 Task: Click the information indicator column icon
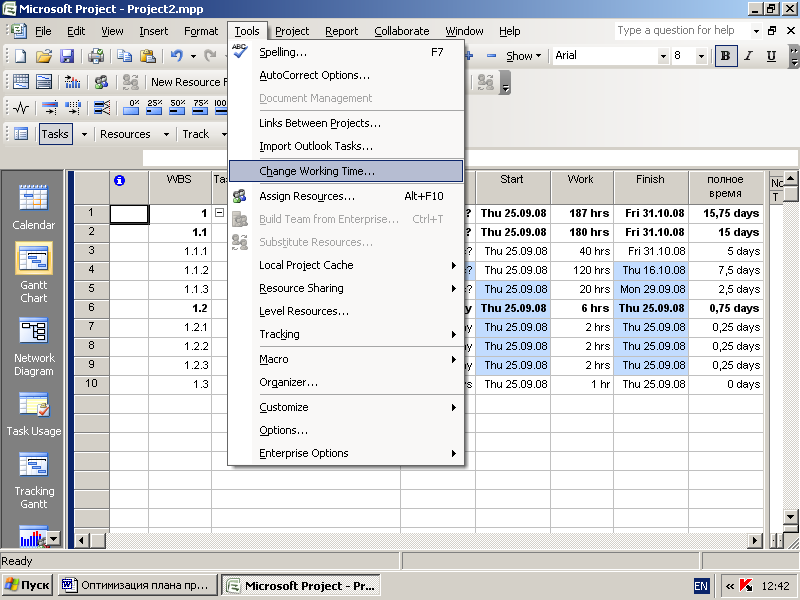click(119, 180)
